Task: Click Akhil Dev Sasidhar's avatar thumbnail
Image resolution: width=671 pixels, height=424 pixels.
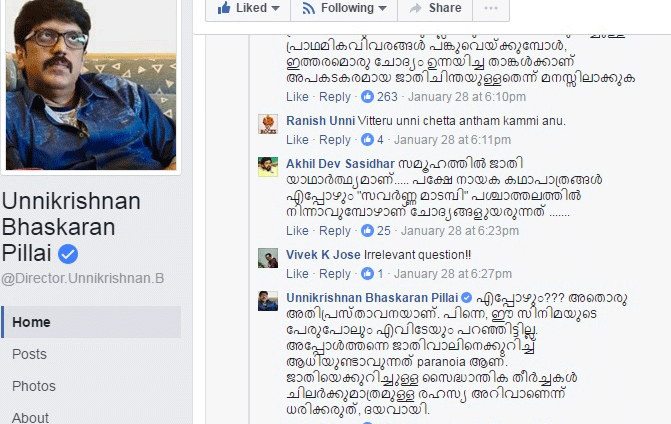Action: click(x=268, y=167)
